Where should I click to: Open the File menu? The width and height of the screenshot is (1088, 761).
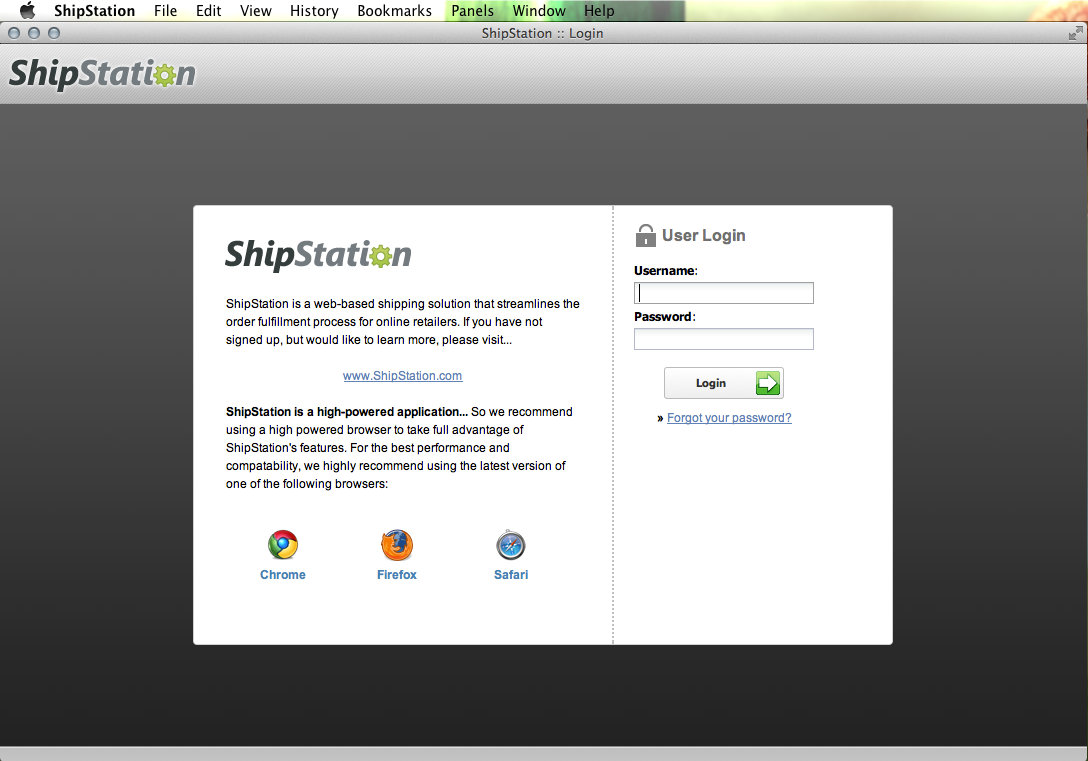165,10
